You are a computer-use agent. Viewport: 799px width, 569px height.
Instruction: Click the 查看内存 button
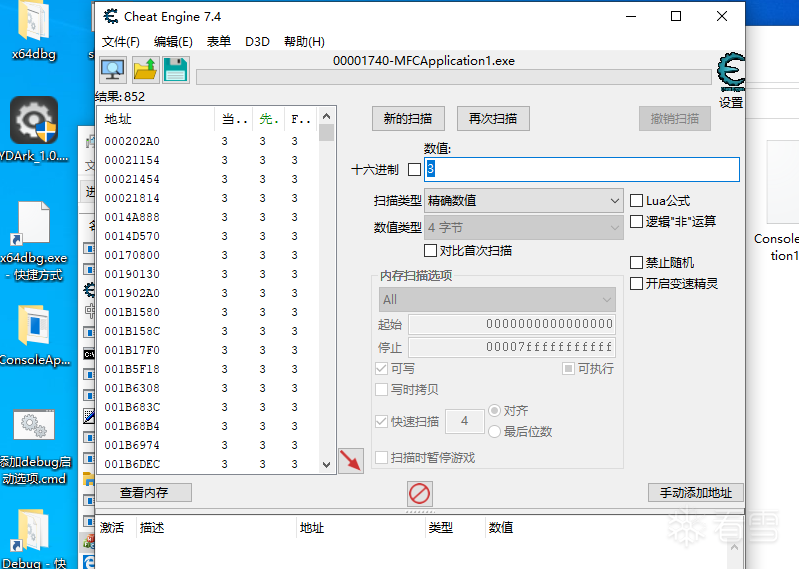point(144,493)
